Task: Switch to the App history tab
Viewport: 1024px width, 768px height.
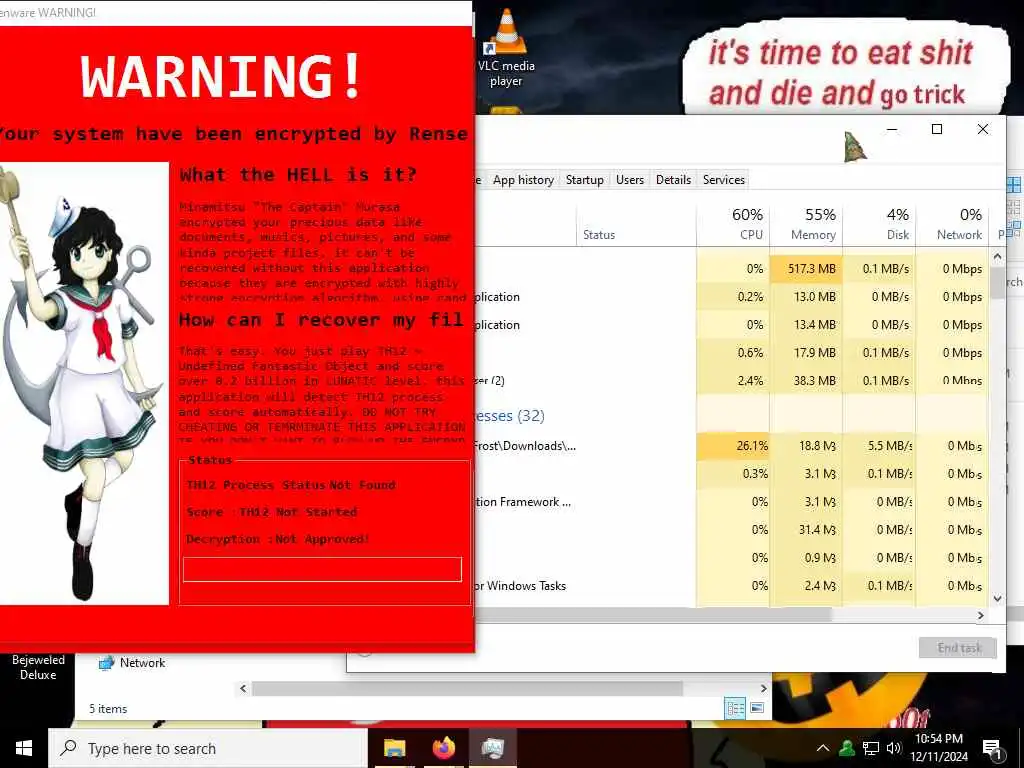Action: click(523, 180)
